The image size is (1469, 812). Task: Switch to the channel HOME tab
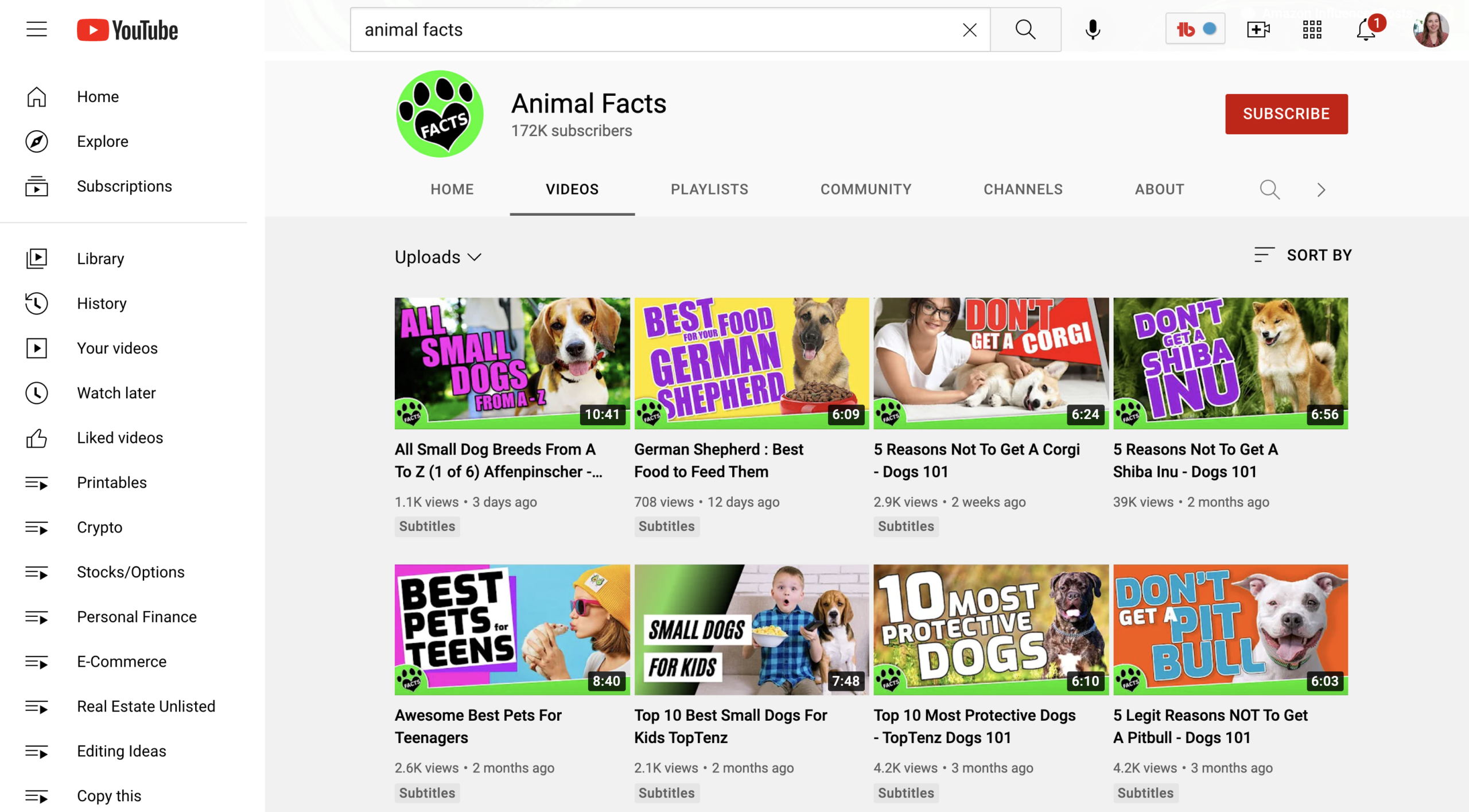tap(452, 189)
